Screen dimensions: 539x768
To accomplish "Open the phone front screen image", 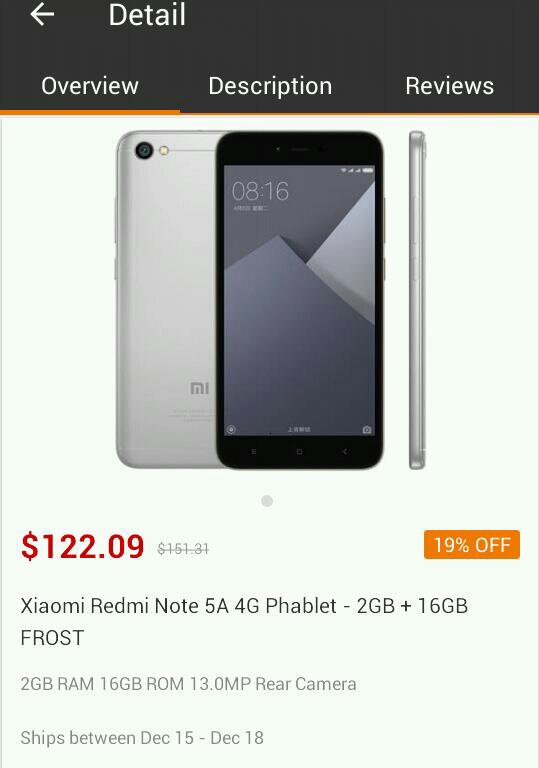I will (300, 300).
